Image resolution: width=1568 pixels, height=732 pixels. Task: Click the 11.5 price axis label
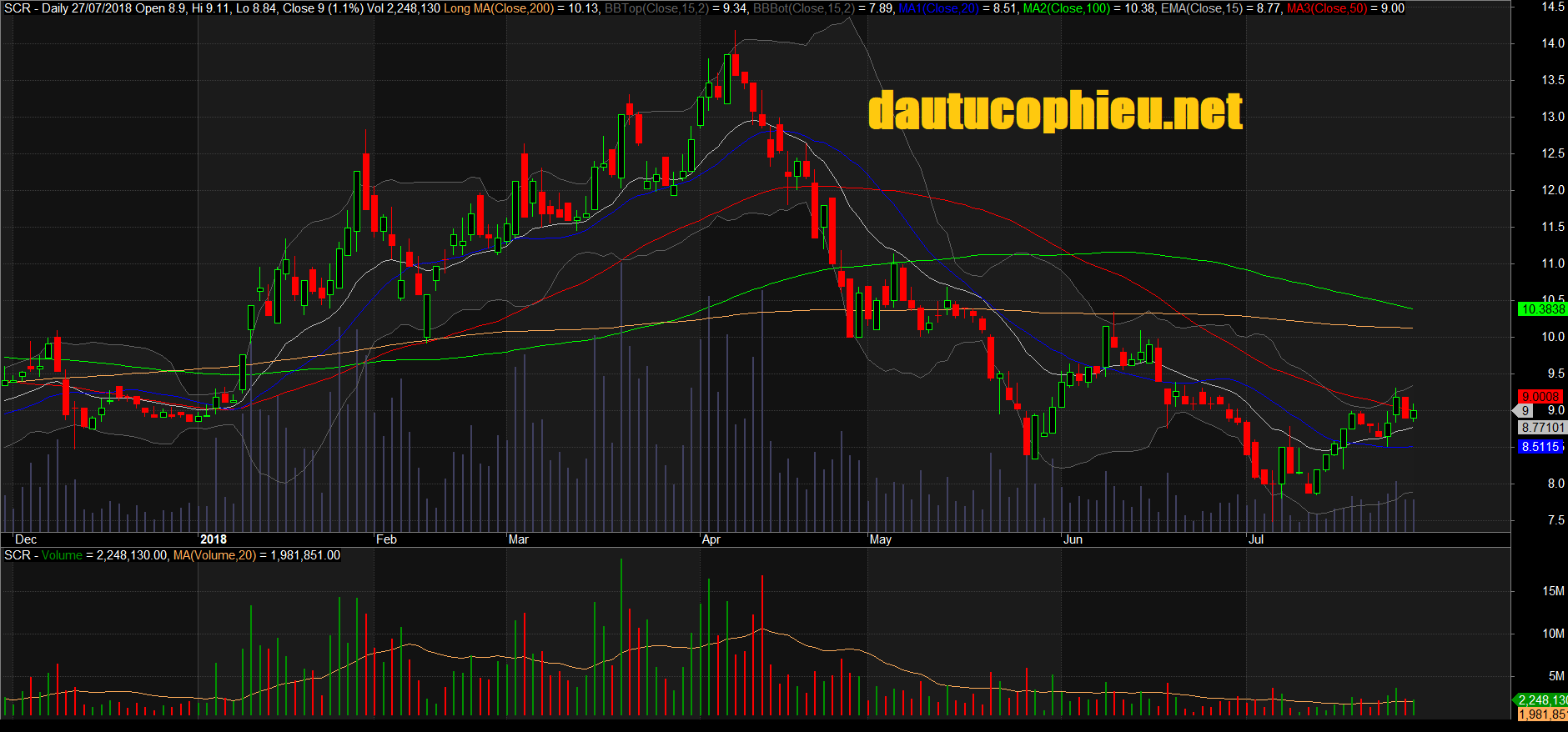click(1553, 227)
